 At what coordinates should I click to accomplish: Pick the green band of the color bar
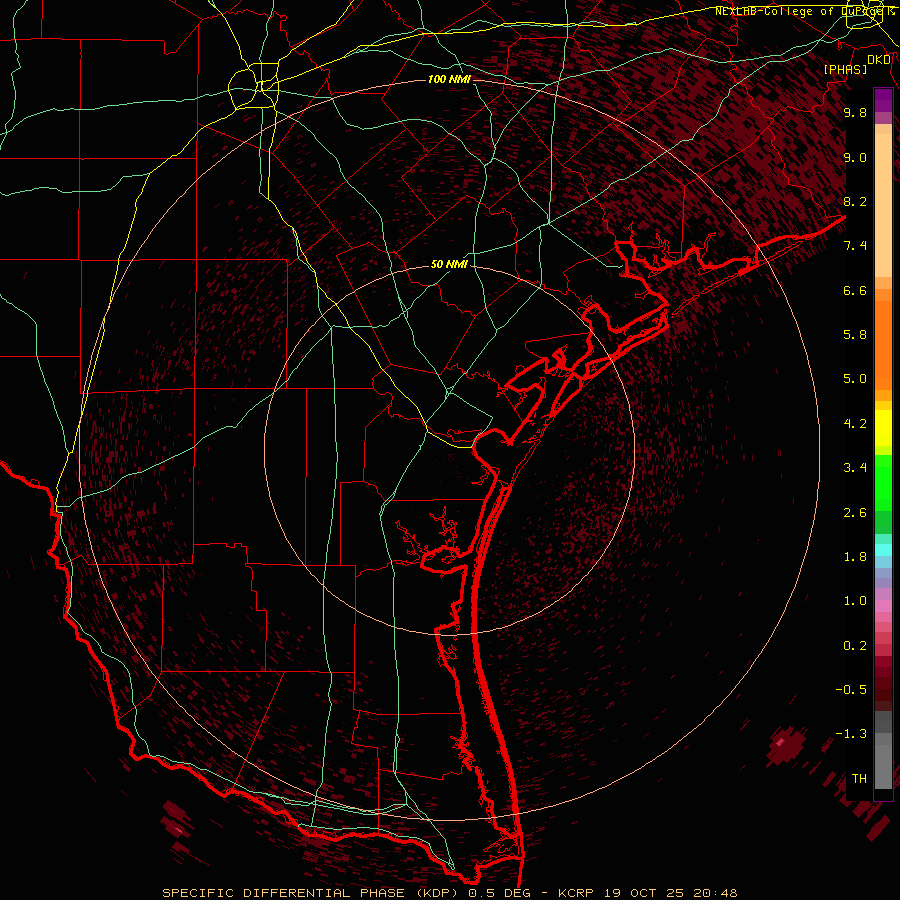tap(883, 482)
